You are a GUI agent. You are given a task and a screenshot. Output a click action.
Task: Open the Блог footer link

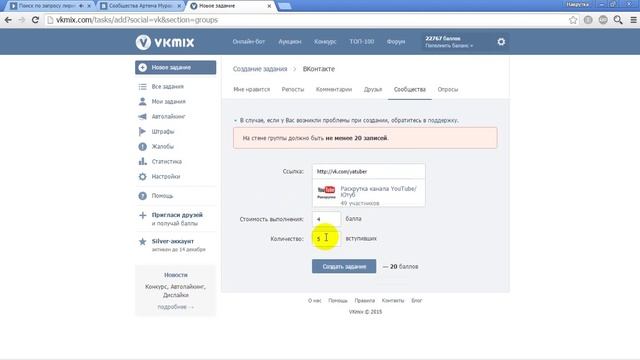[x=417, y=300]
